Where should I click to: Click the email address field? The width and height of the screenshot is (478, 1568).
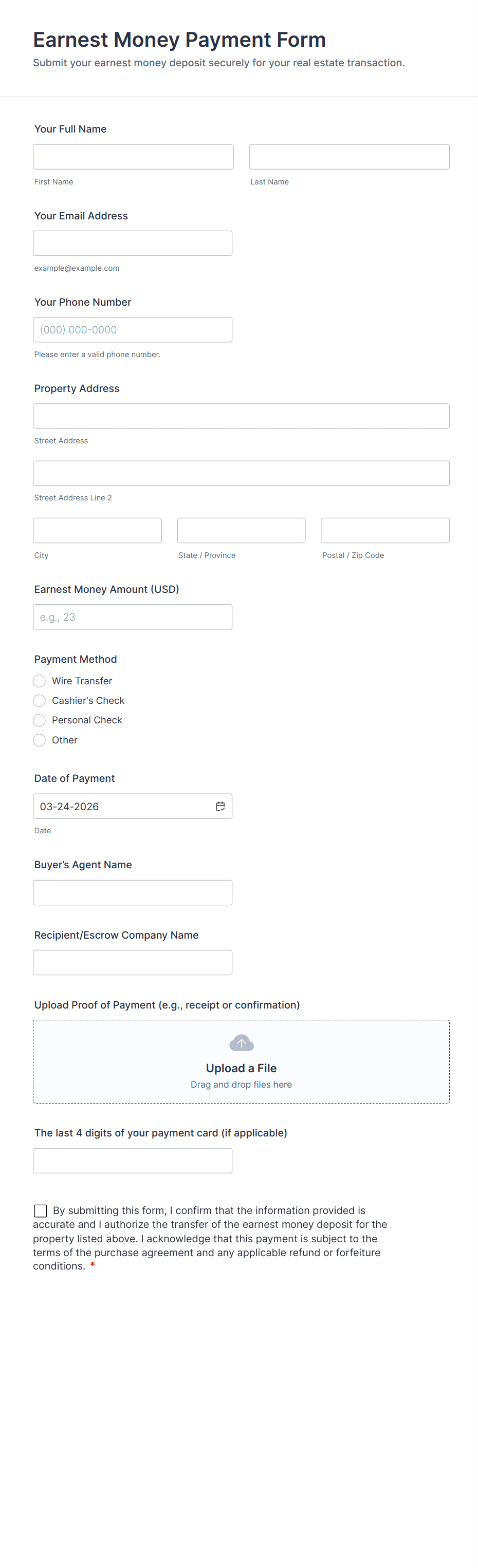click(x=132, y=244)
